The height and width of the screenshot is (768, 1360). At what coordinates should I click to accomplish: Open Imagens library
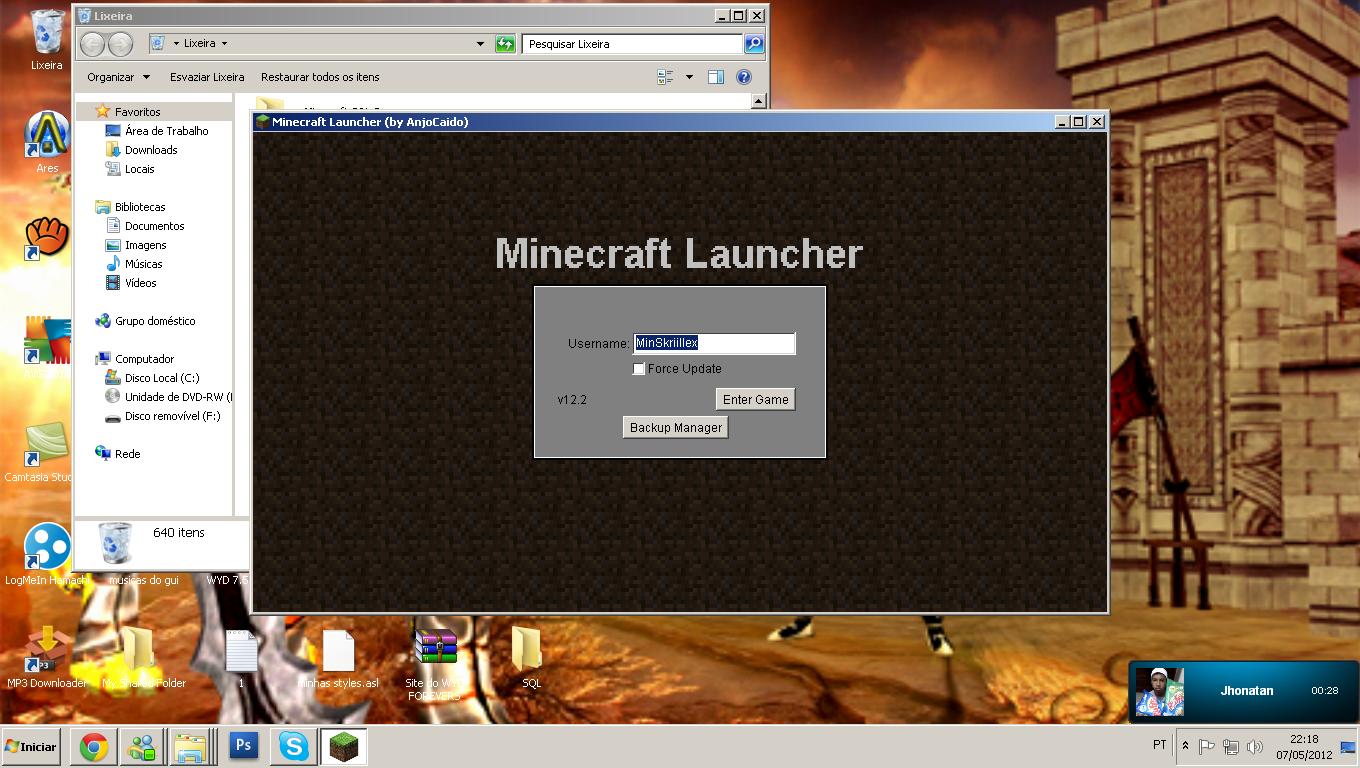click(145, 245)
